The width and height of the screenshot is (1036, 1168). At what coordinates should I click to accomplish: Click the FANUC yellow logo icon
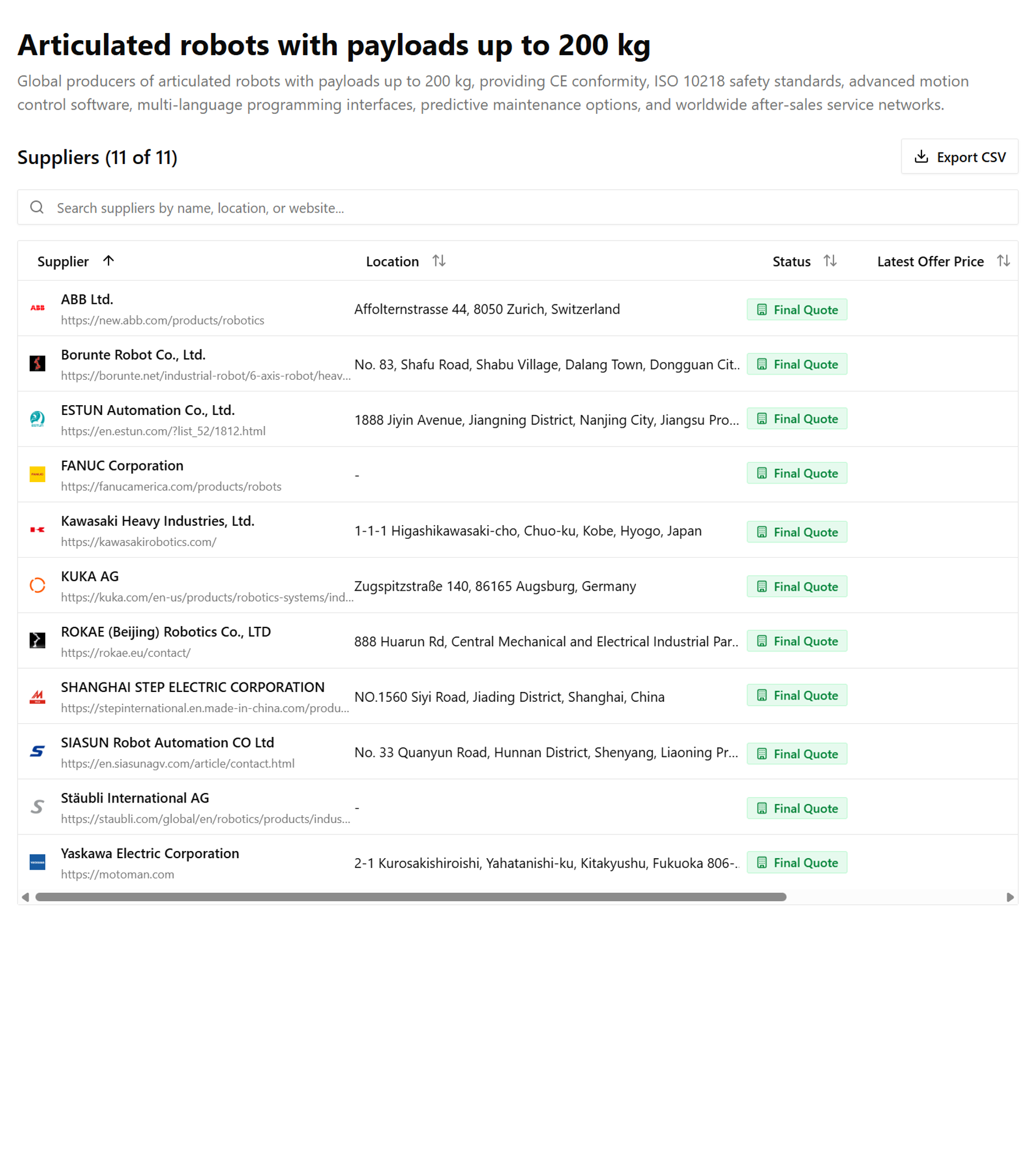[x=38, y=474]
